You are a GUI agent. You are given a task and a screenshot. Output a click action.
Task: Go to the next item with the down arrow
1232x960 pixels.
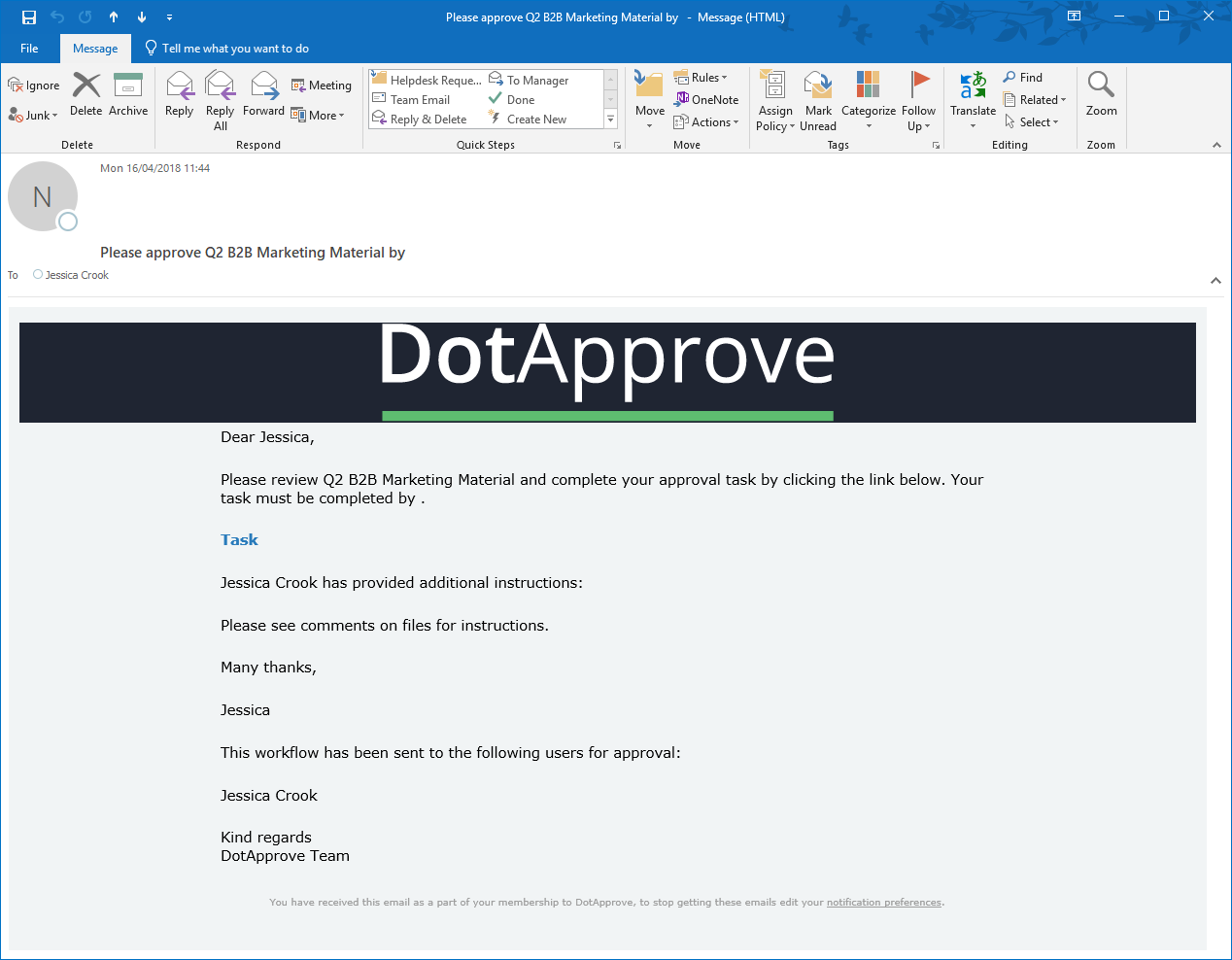142,17
